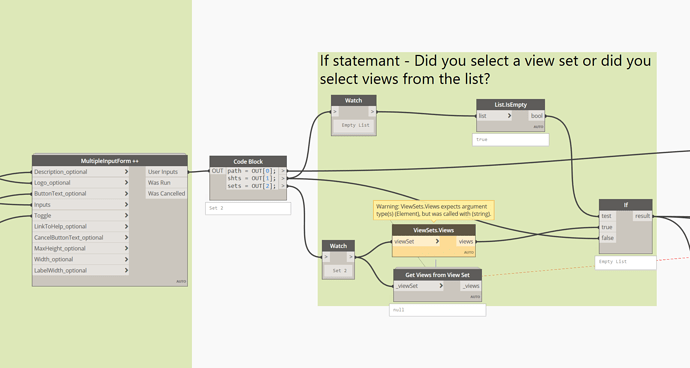The image size is (690, 368).
Task: Click the test input port on If node
Action: 607,216
